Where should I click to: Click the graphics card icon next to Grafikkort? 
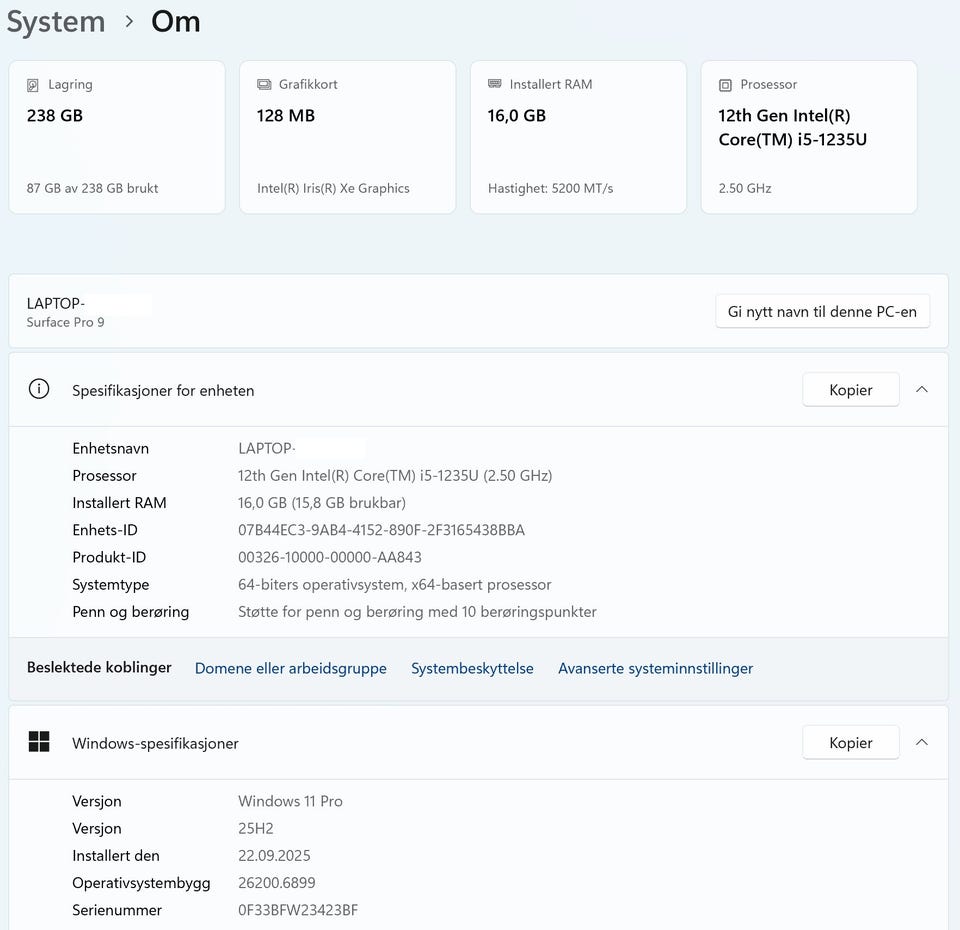[264, 85]
